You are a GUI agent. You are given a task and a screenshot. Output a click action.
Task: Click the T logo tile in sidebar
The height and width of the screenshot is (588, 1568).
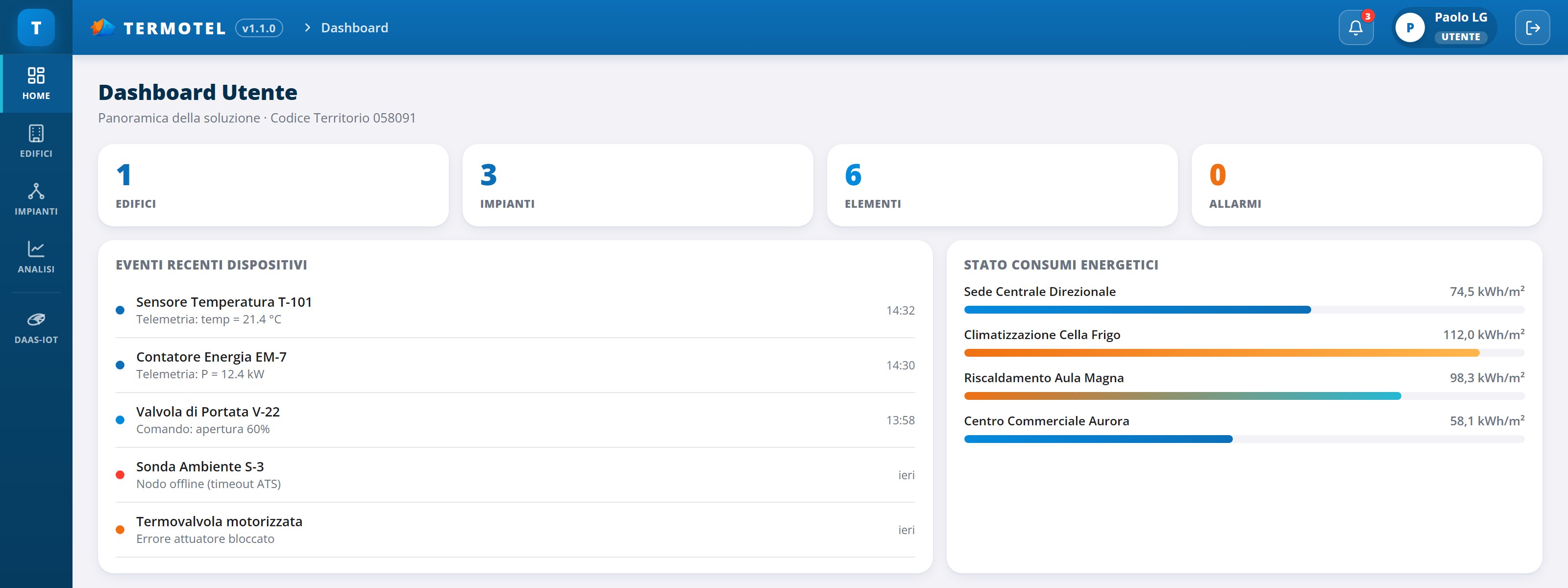[36, 27]
